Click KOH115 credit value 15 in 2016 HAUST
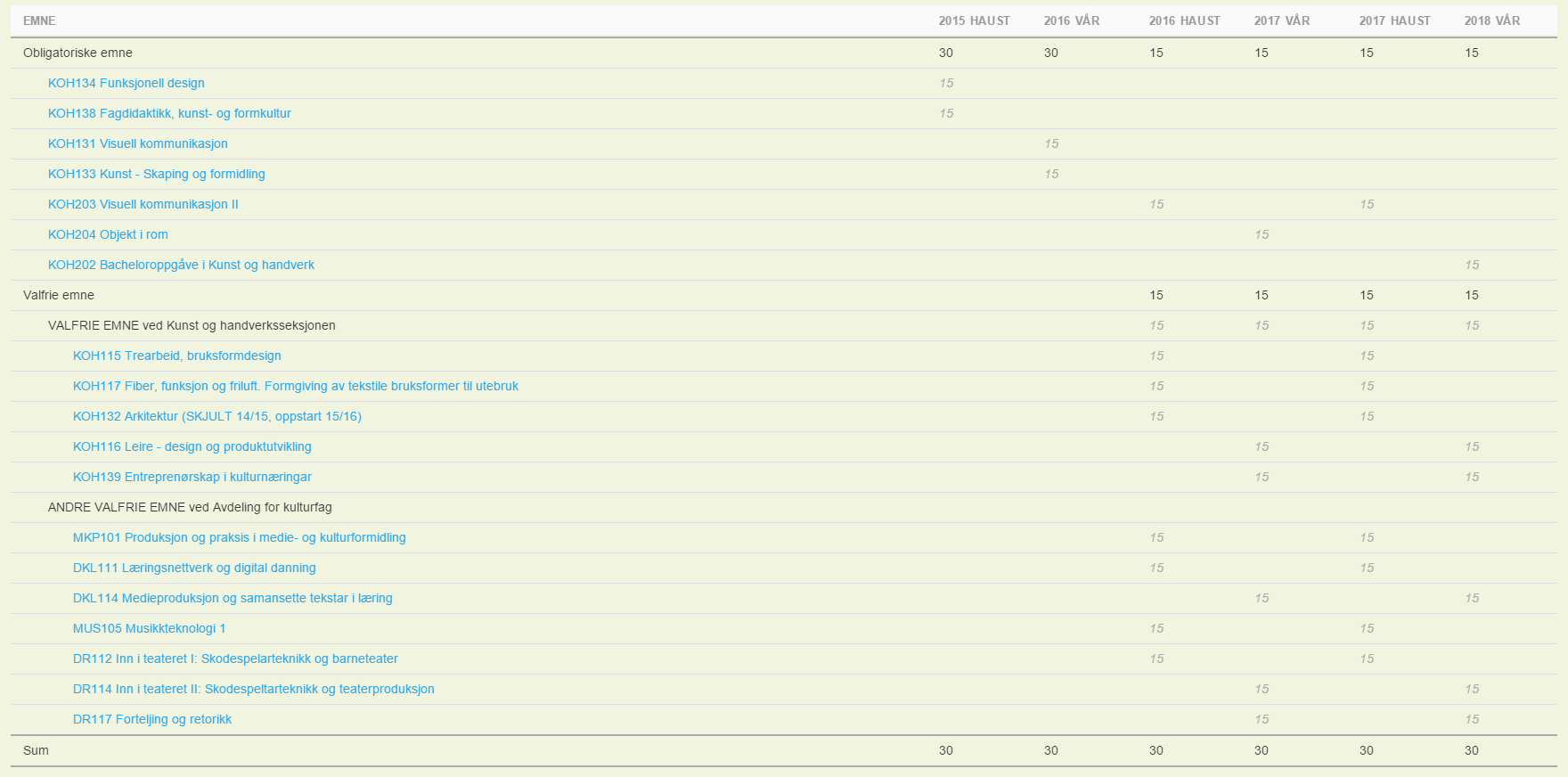The height and width of the screenshot is (777, 1568). pos(1156,356)
